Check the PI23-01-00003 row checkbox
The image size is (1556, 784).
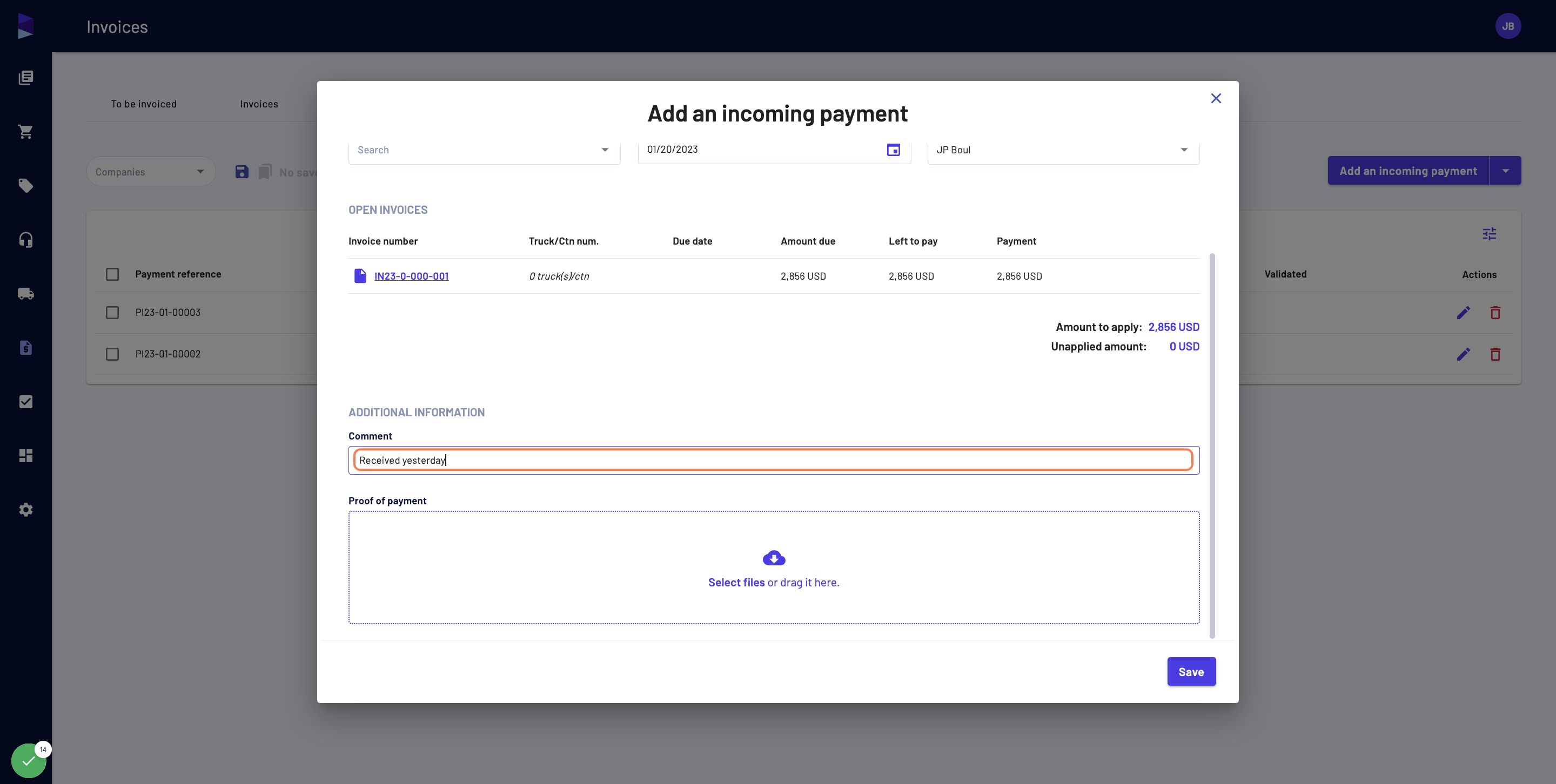pyautogui.click(x=112, y=313)
